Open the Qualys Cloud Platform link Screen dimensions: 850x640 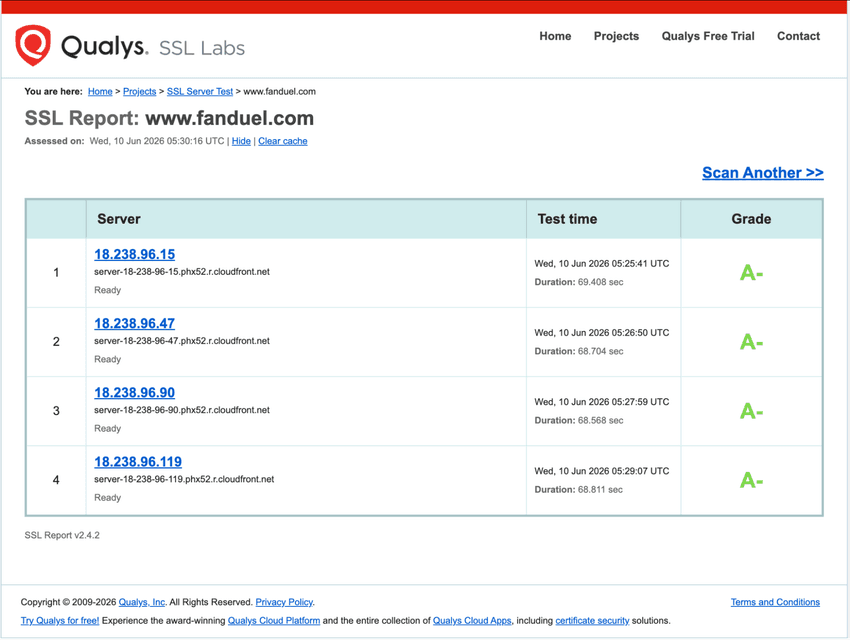pos(274,620)
